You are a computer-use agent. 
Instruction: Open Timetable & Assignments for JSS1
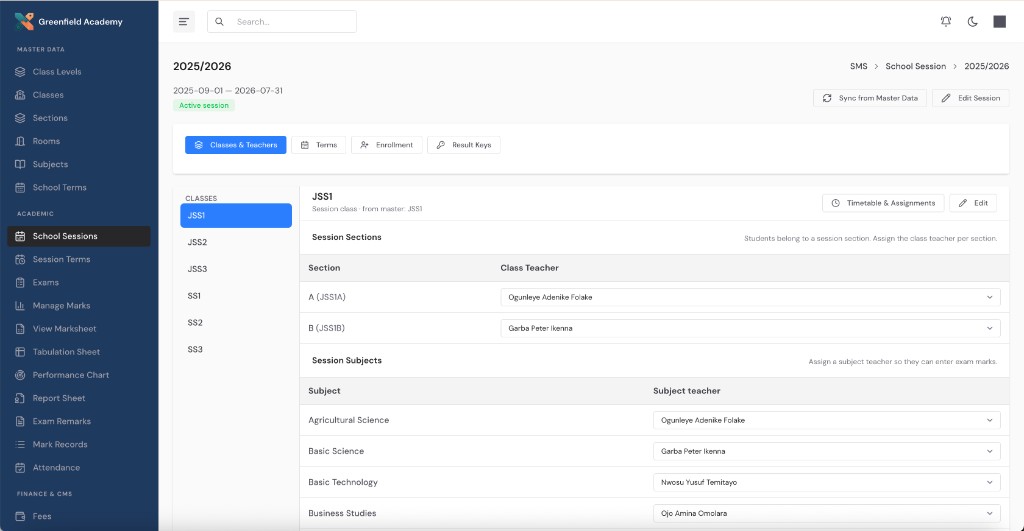point(883,203)
